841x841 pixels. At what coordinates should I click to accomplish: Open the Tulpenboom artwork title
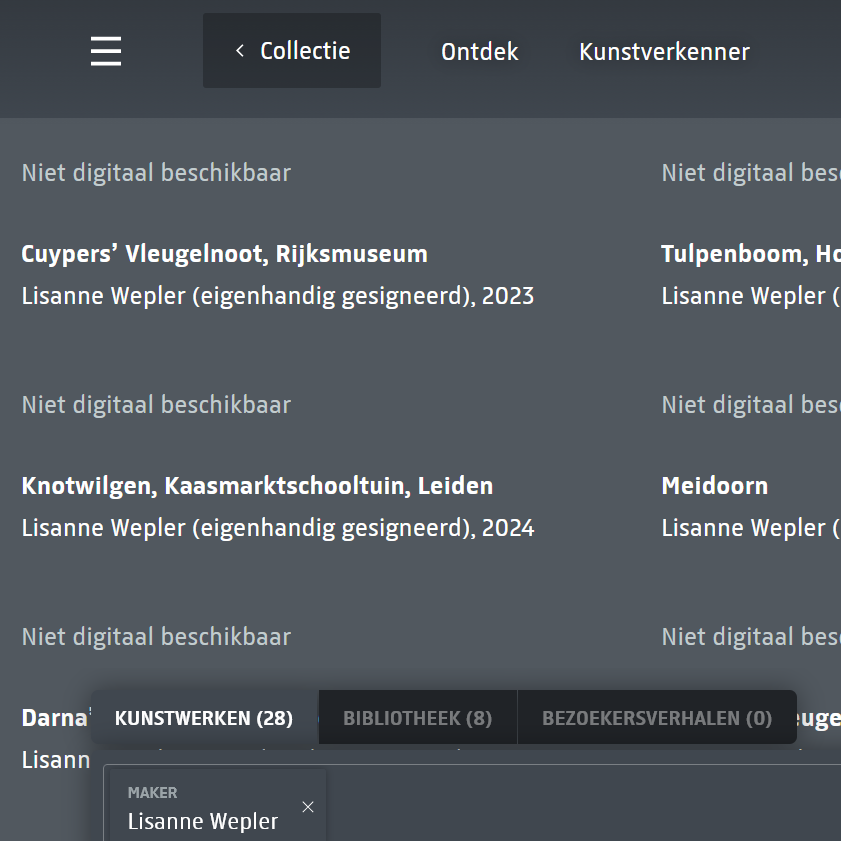750,254
